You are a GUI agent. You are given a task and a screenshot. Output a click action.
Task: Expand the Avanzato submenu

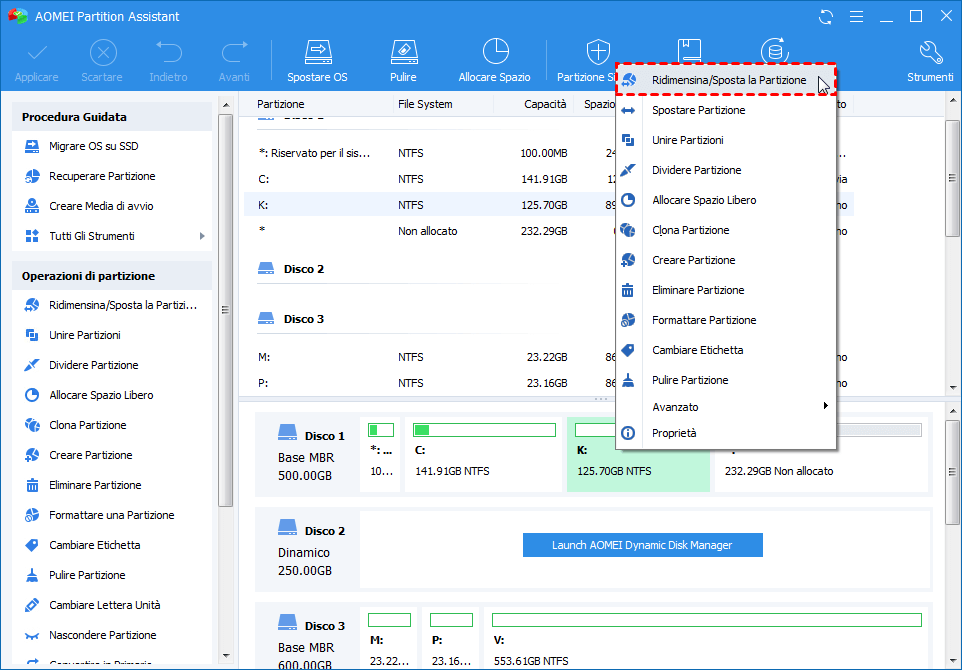(726, 407)
